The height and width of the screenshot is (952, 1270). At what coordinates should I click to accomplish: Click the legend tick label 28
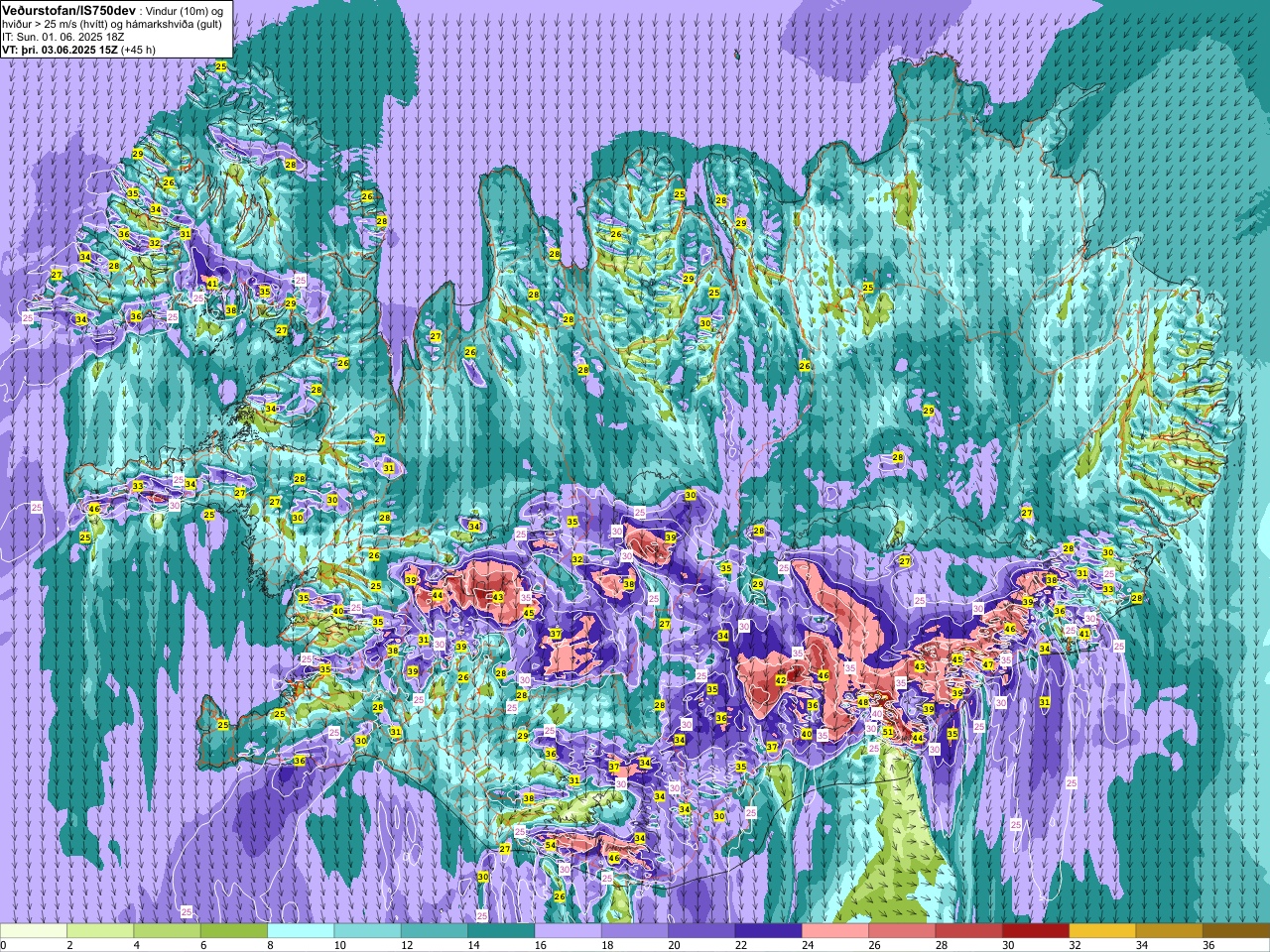tap(940, 945)
